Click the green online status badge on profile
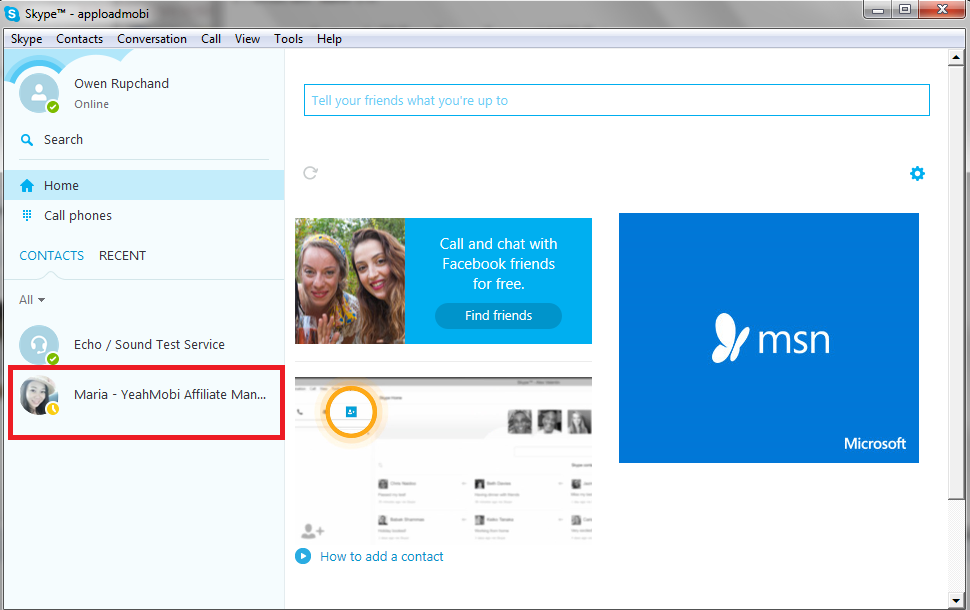This screenshot has height=610, width=970. [x=53, y=106]
